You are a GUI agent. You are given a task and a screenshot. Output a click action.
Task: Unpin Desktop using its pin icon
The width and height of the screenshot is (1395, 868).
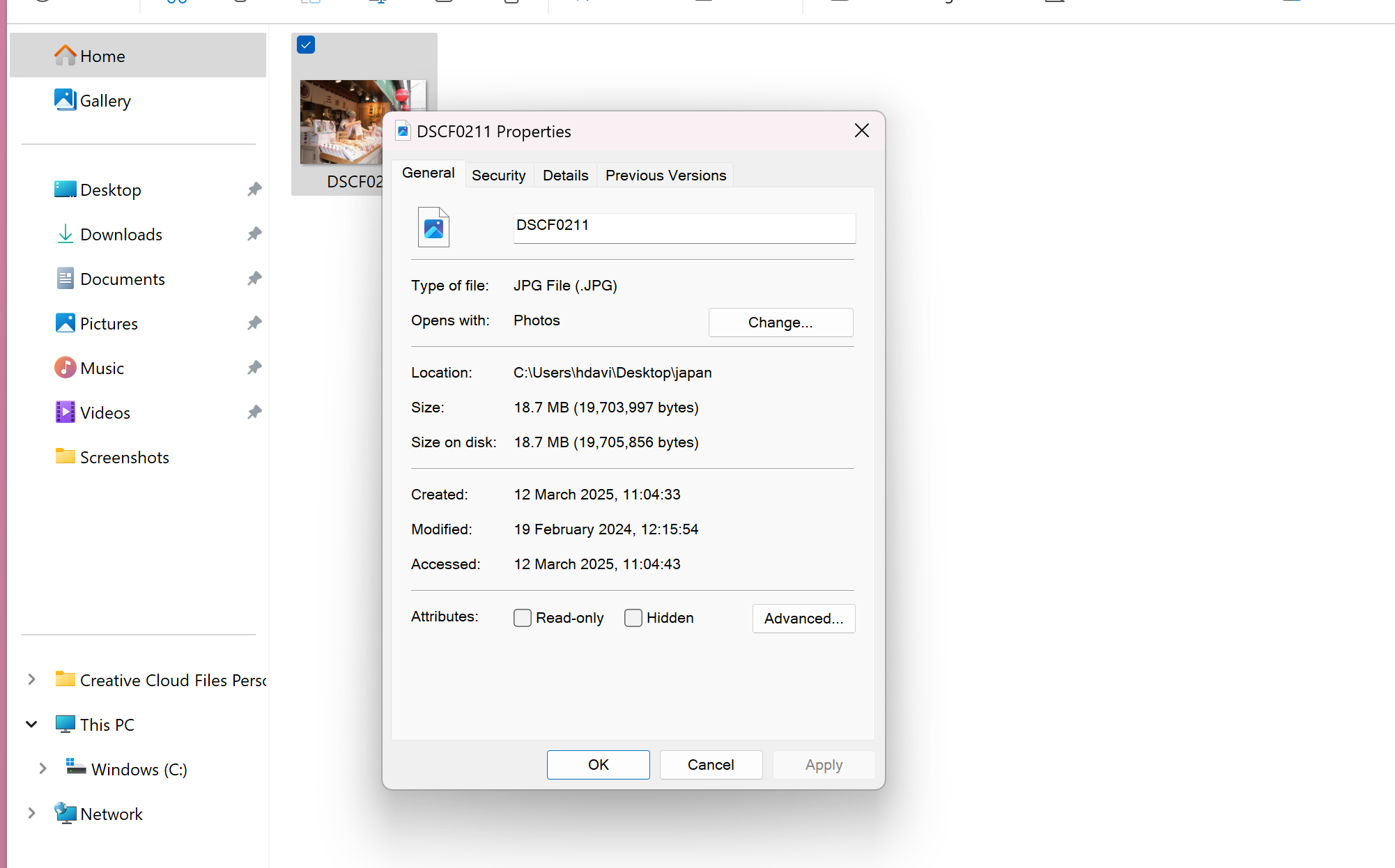pyautogui.click(x=254, y=189)
